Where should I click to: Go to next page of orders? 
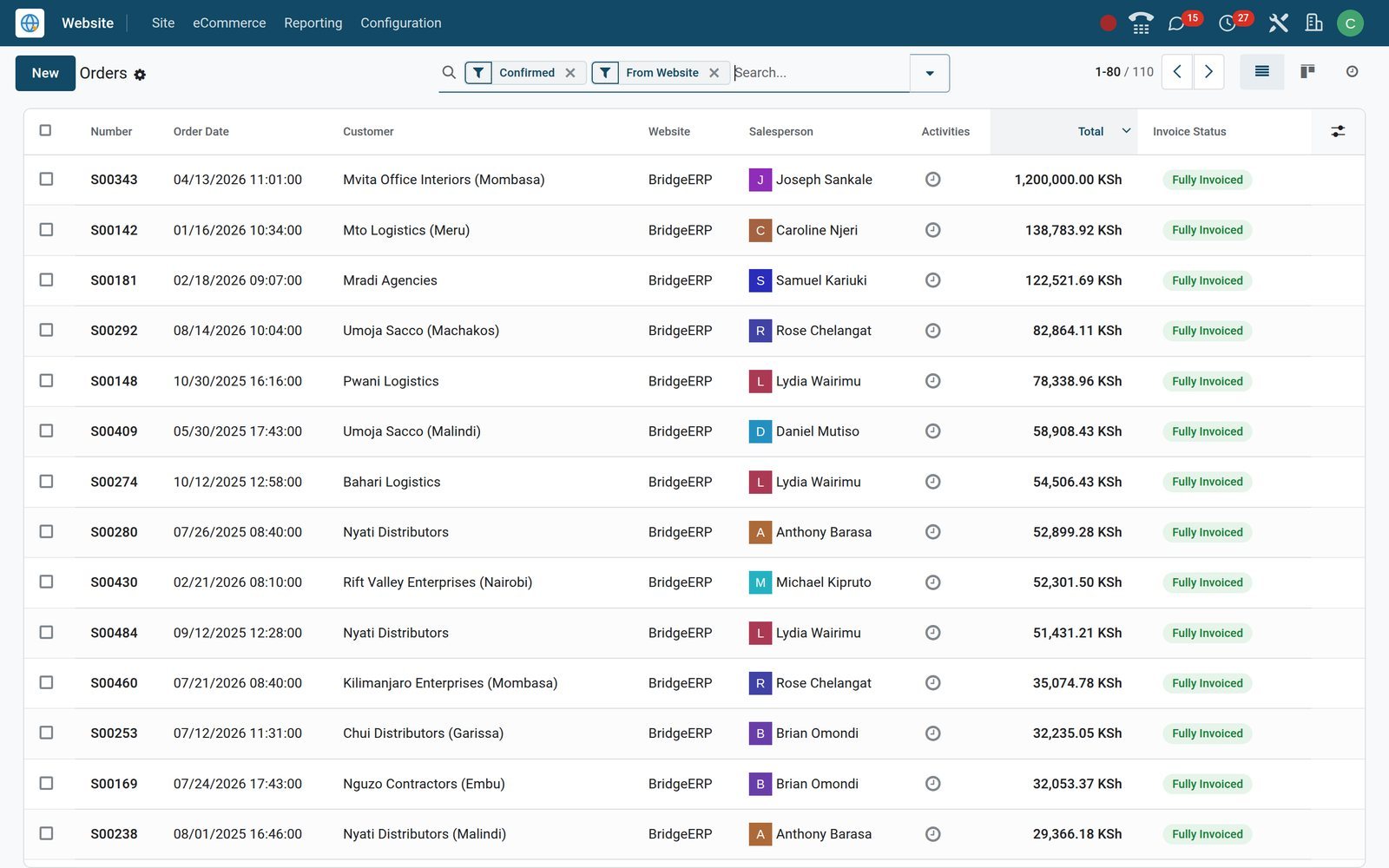point(1208,72)
